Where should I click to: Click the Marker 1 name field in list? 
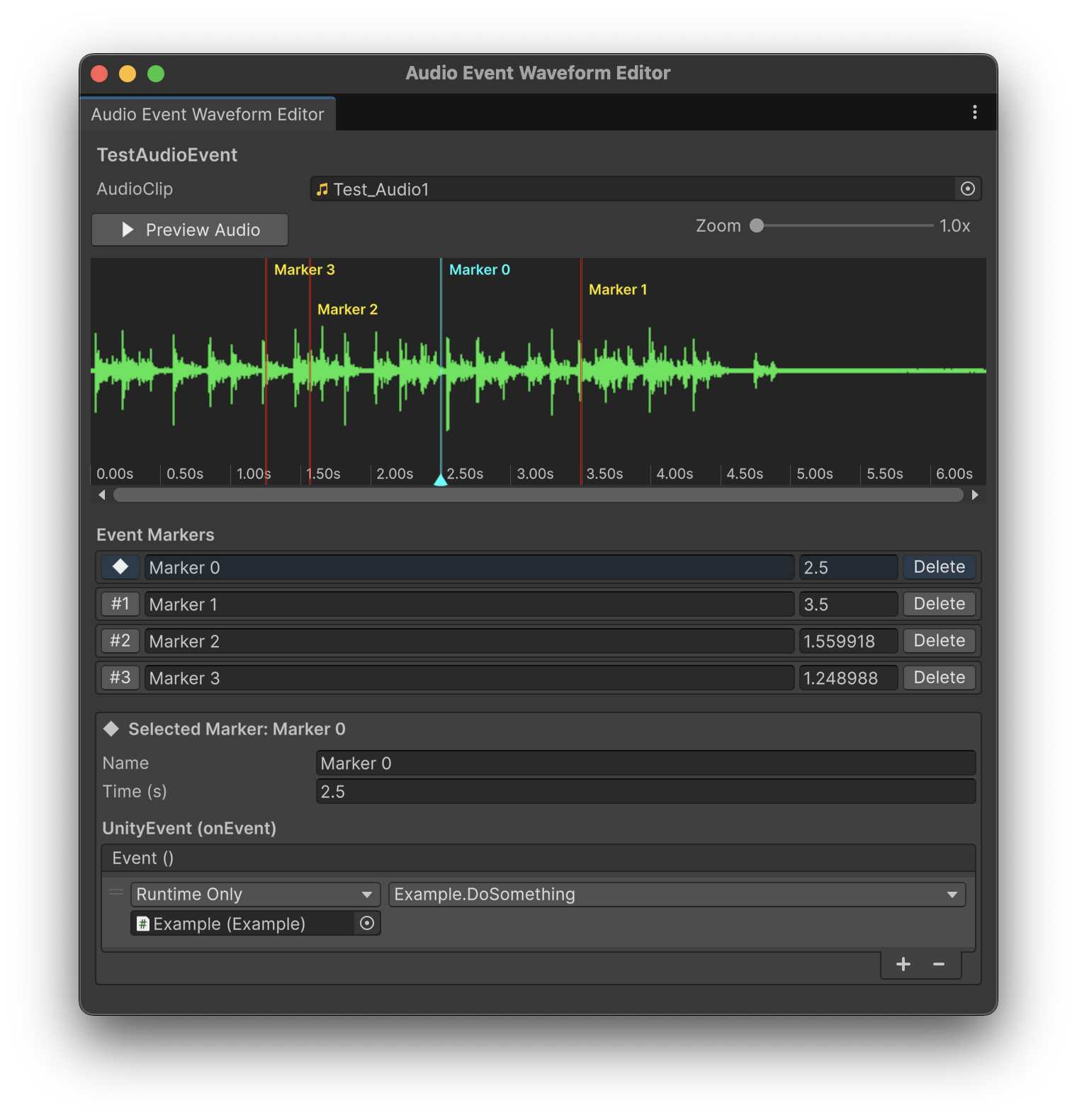click(469, 604)
